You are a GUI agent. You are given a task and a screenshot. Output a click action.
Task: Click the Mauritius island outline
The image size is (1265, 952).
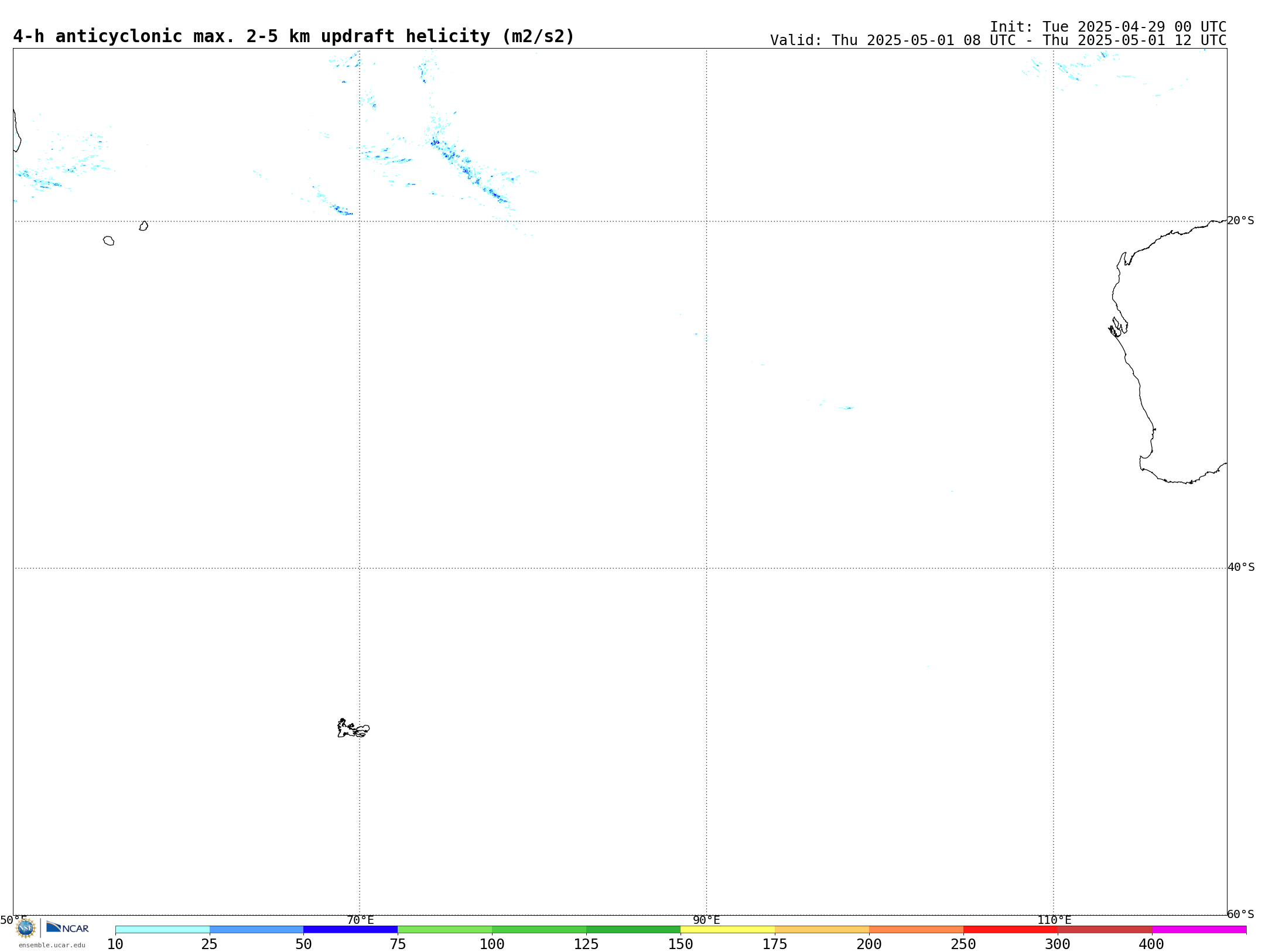(143, 226)
